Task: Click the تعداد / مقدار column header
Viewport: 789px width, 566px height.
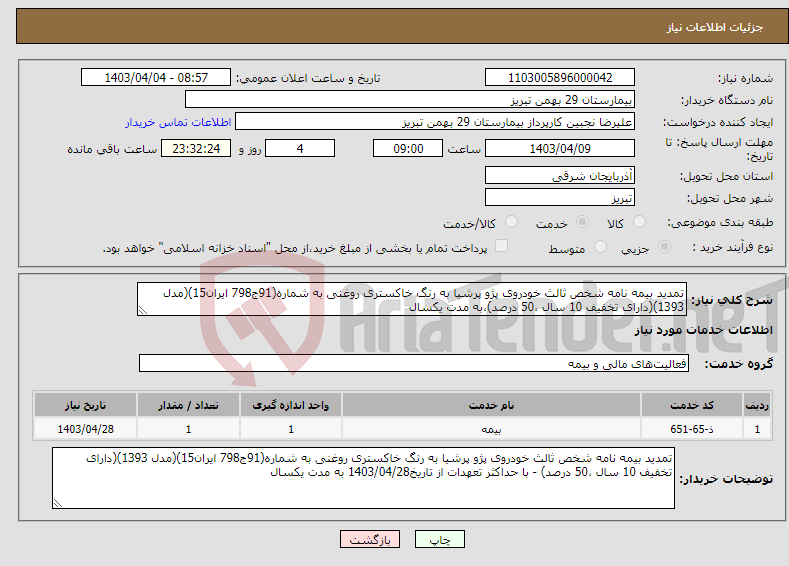Action: pos(188,405)
